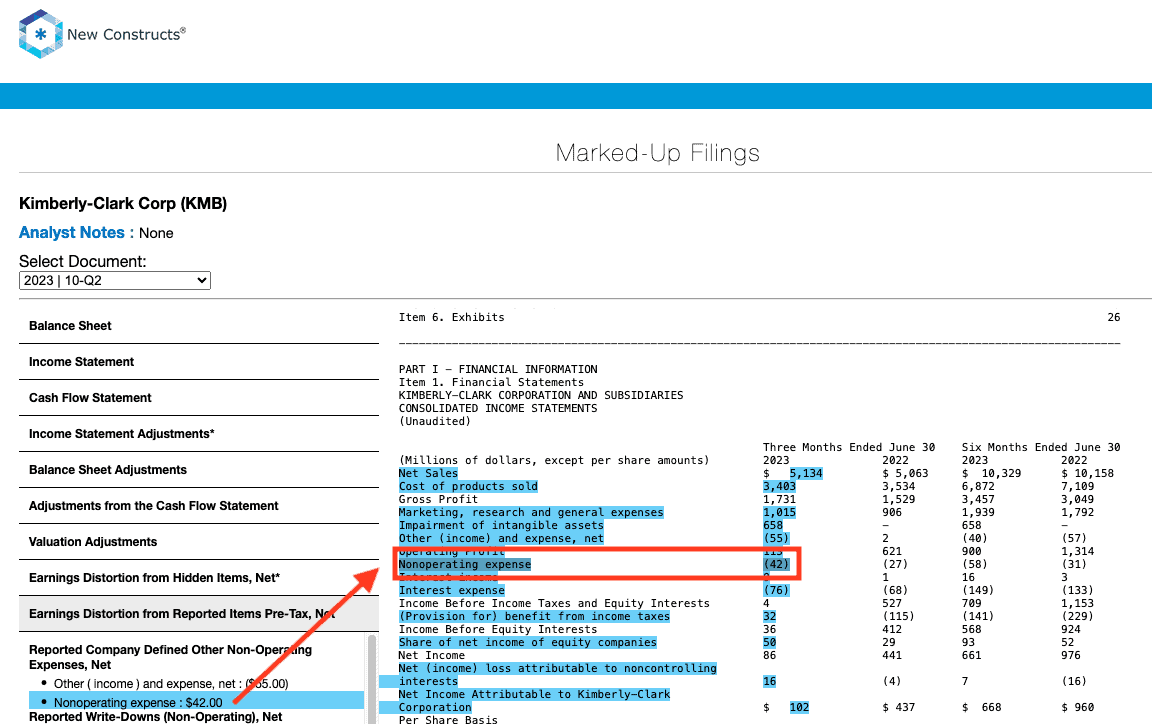Click the highlighted Net Sales label in filing
Viewport: 1152px width, 724px height.
pos(428,473)
